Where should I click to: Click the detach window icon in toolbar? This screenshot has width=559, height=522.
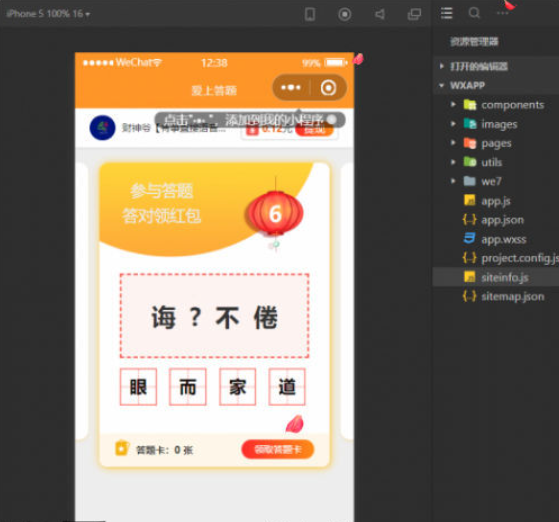(414, 14)
